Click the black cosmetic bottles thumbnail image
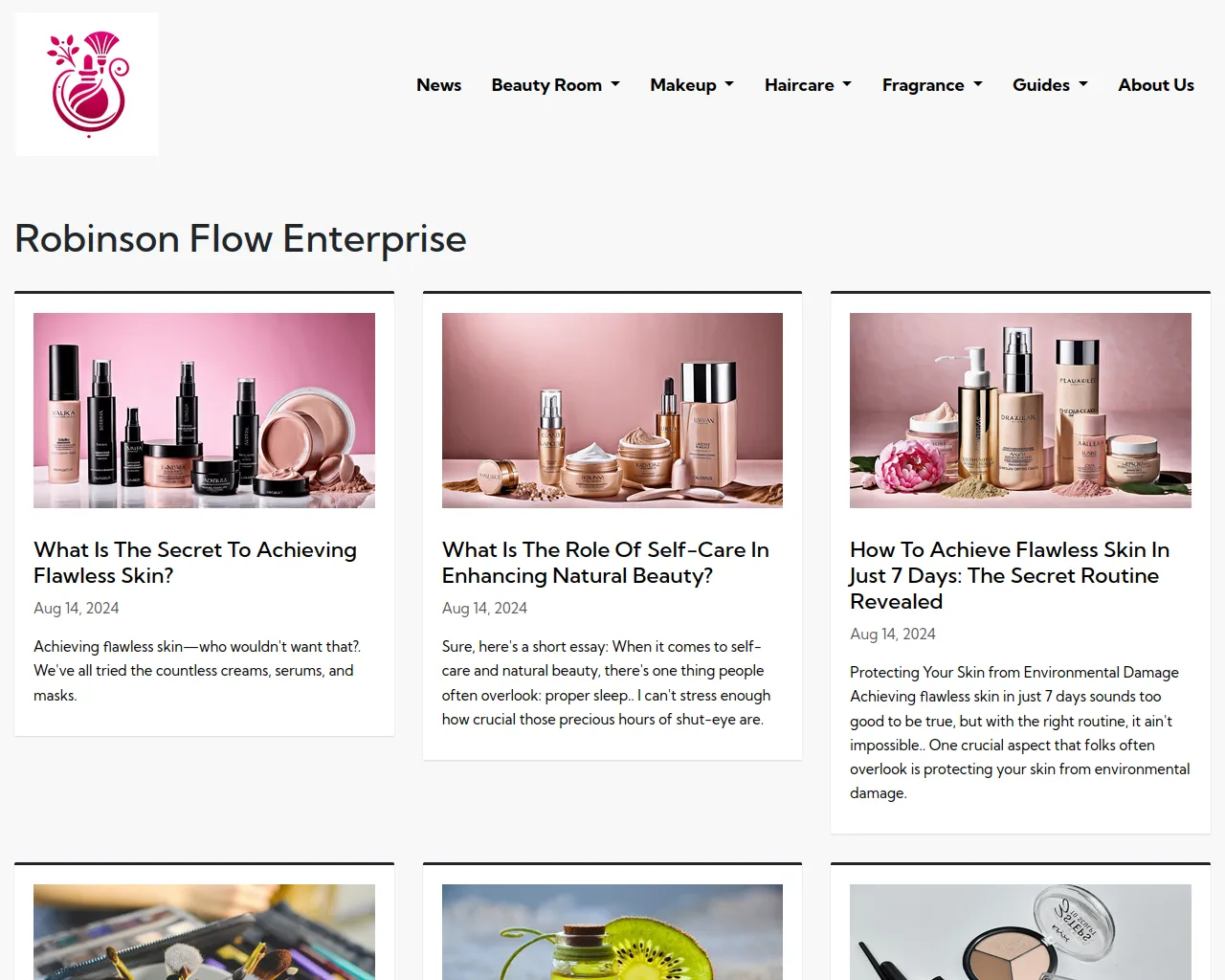 204,411
